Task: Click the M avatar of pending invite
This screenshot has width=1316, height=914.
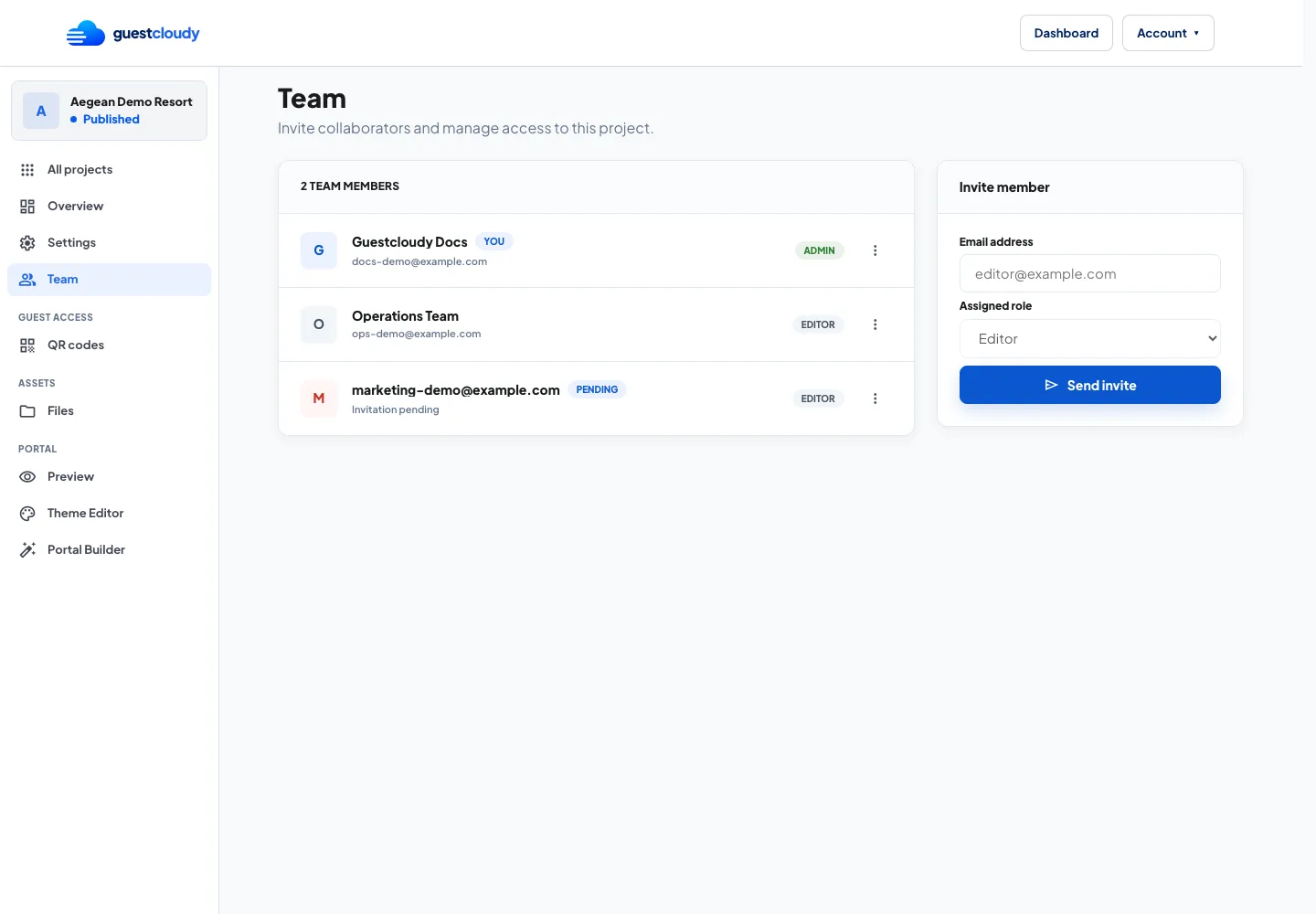Action: coord(319,399)
